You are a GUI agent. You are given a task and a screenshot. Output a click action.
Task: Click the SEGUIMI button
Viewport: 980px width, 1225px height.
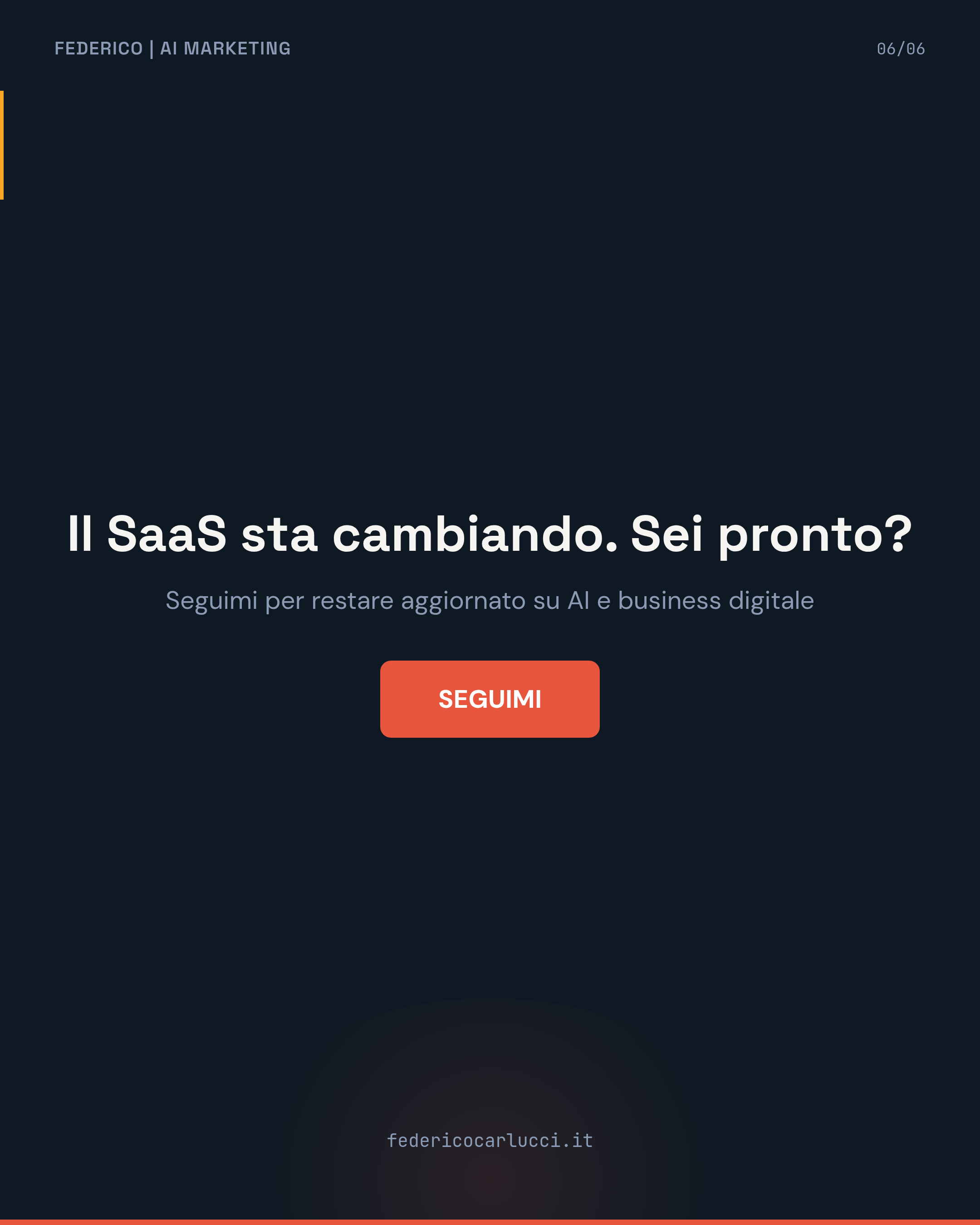coord(490,699)
